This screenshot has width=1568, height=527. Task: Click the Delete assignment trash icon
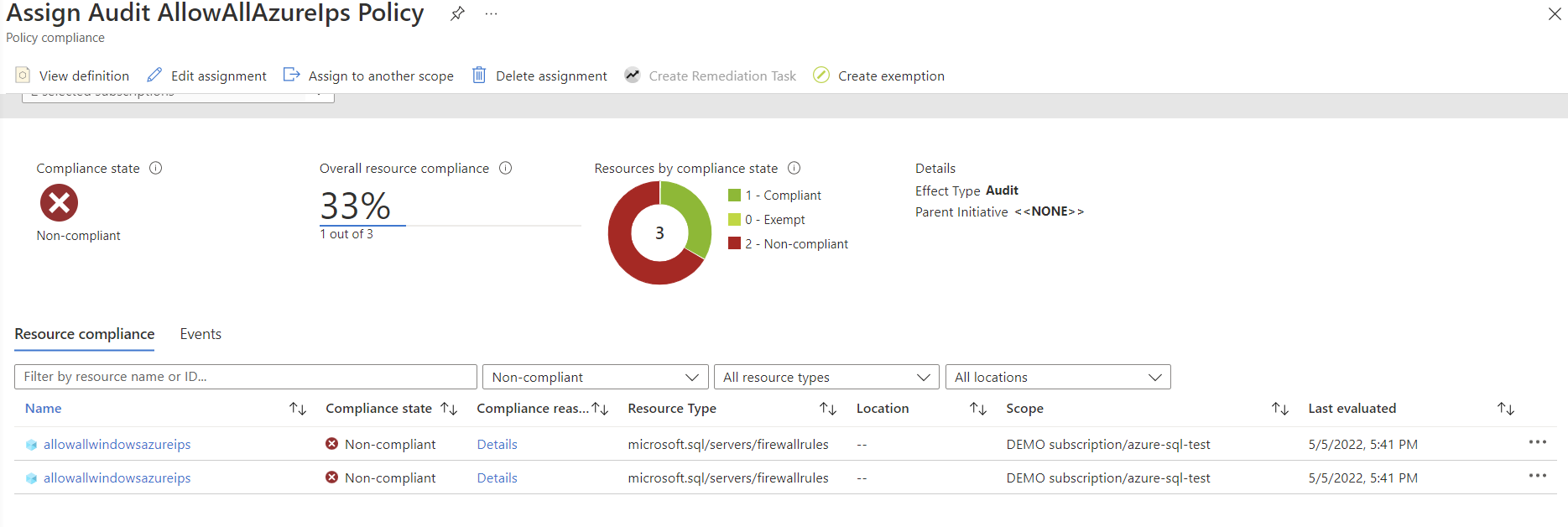pyautogui.click(x=479, y=75)
